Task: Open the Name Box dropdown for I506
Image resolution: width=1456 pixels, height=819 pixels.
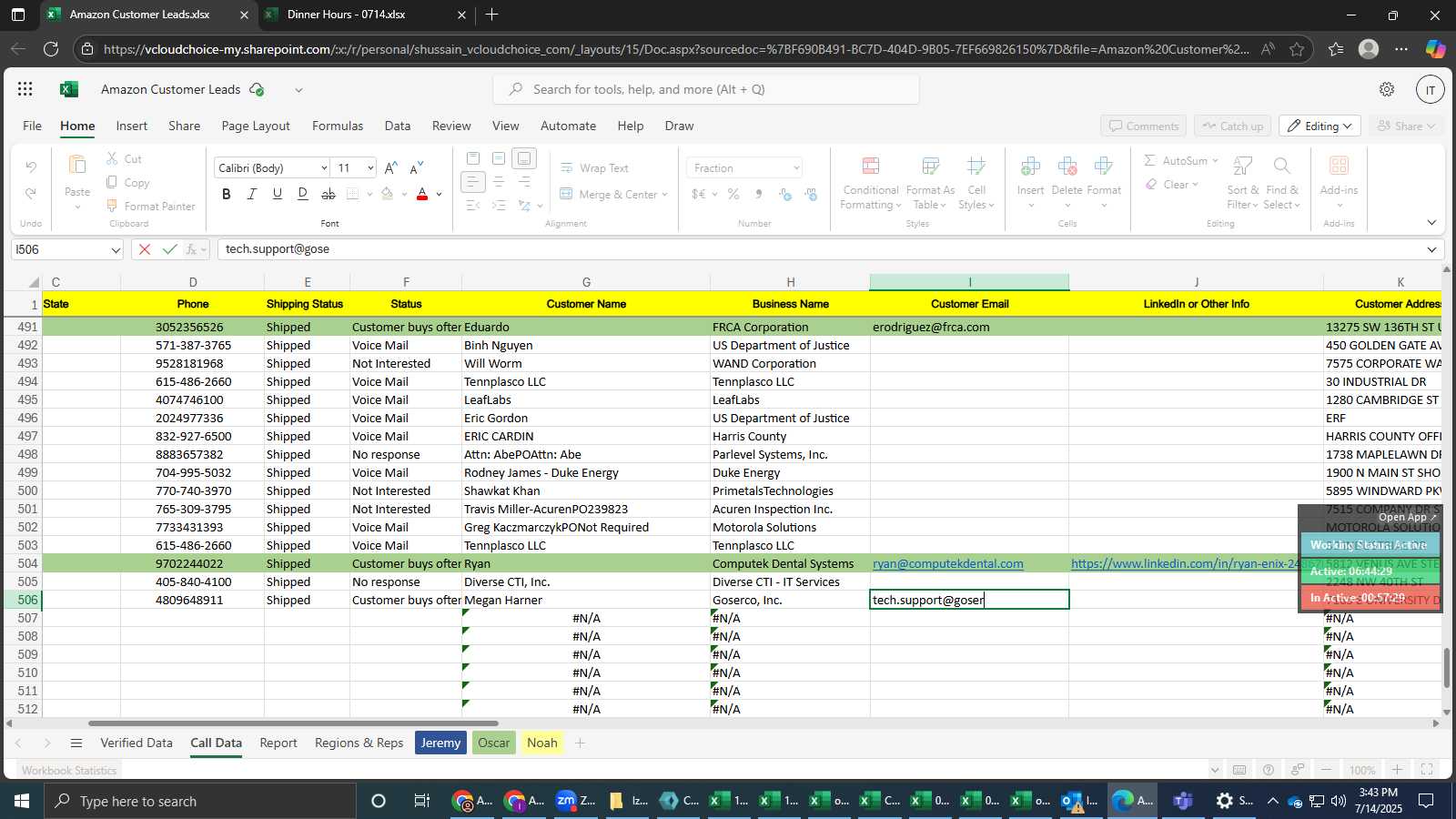Action: pos(116,249)
